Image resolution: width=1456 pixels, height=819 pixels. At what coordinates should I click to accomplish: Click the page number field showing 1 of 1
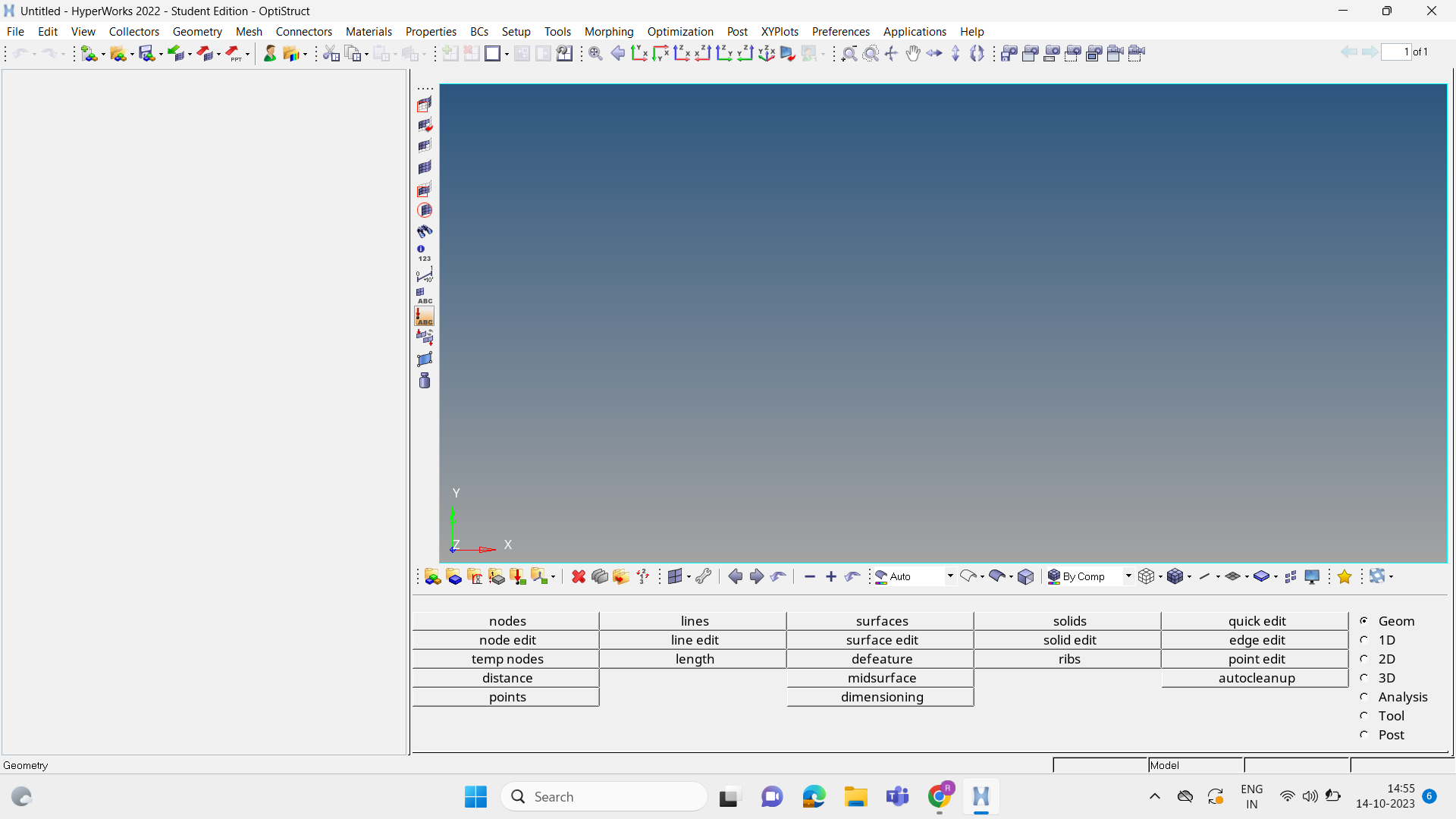point(1395,52)
